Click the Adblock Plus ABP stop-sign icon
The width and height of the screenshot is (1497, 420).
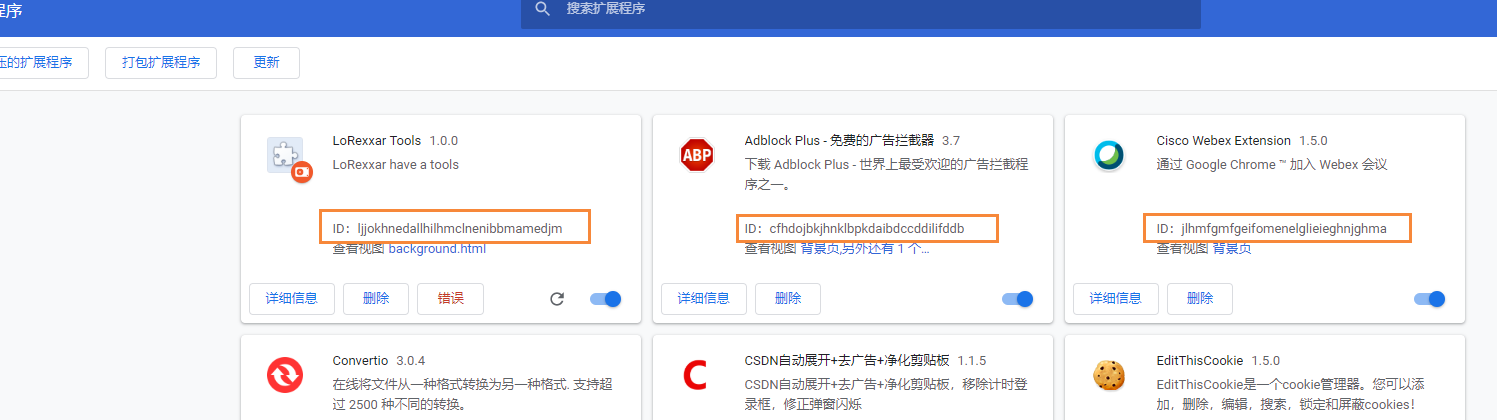pos(696,156)
